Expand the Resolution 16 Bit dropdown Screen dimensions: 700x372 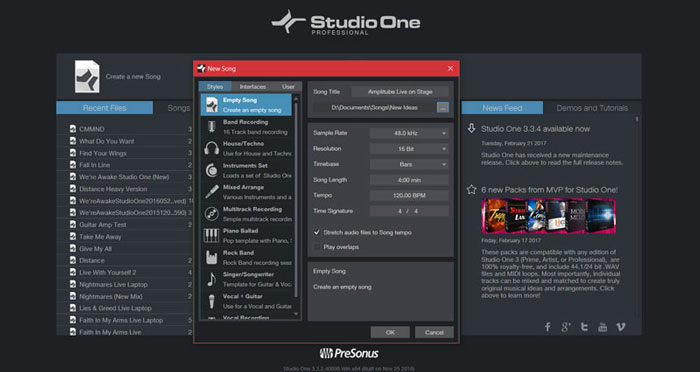coord(409,149)
